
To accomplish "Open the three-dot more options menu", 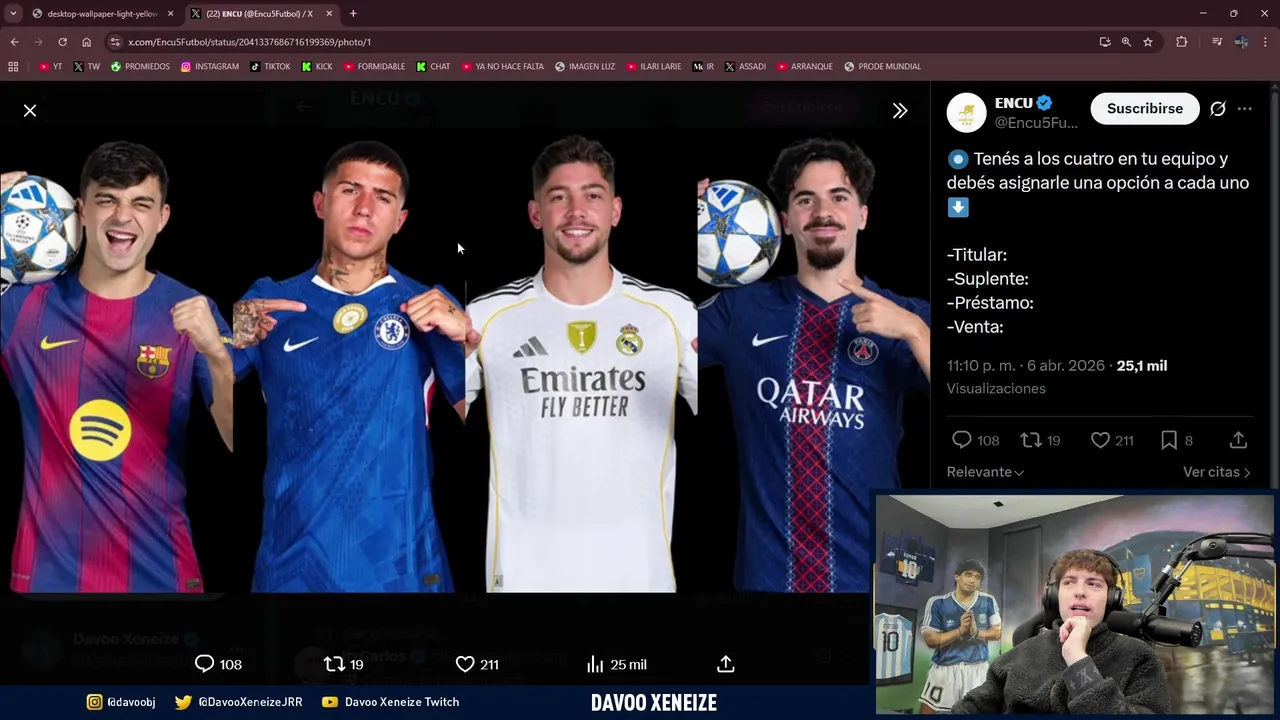I will tap(1245, 109).
